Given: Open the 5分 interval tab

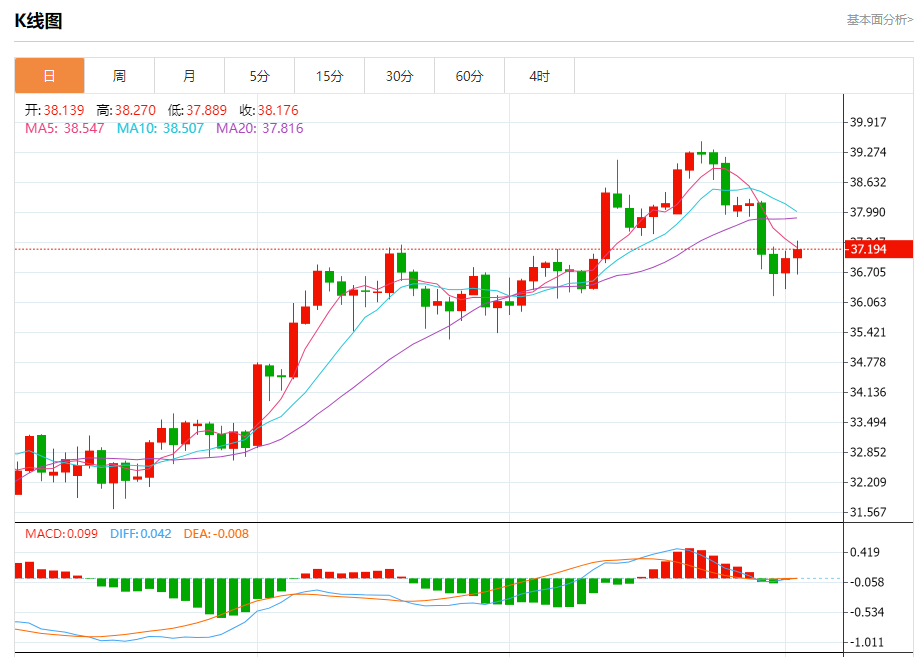Looking at the screenshot, I should 260,76.
